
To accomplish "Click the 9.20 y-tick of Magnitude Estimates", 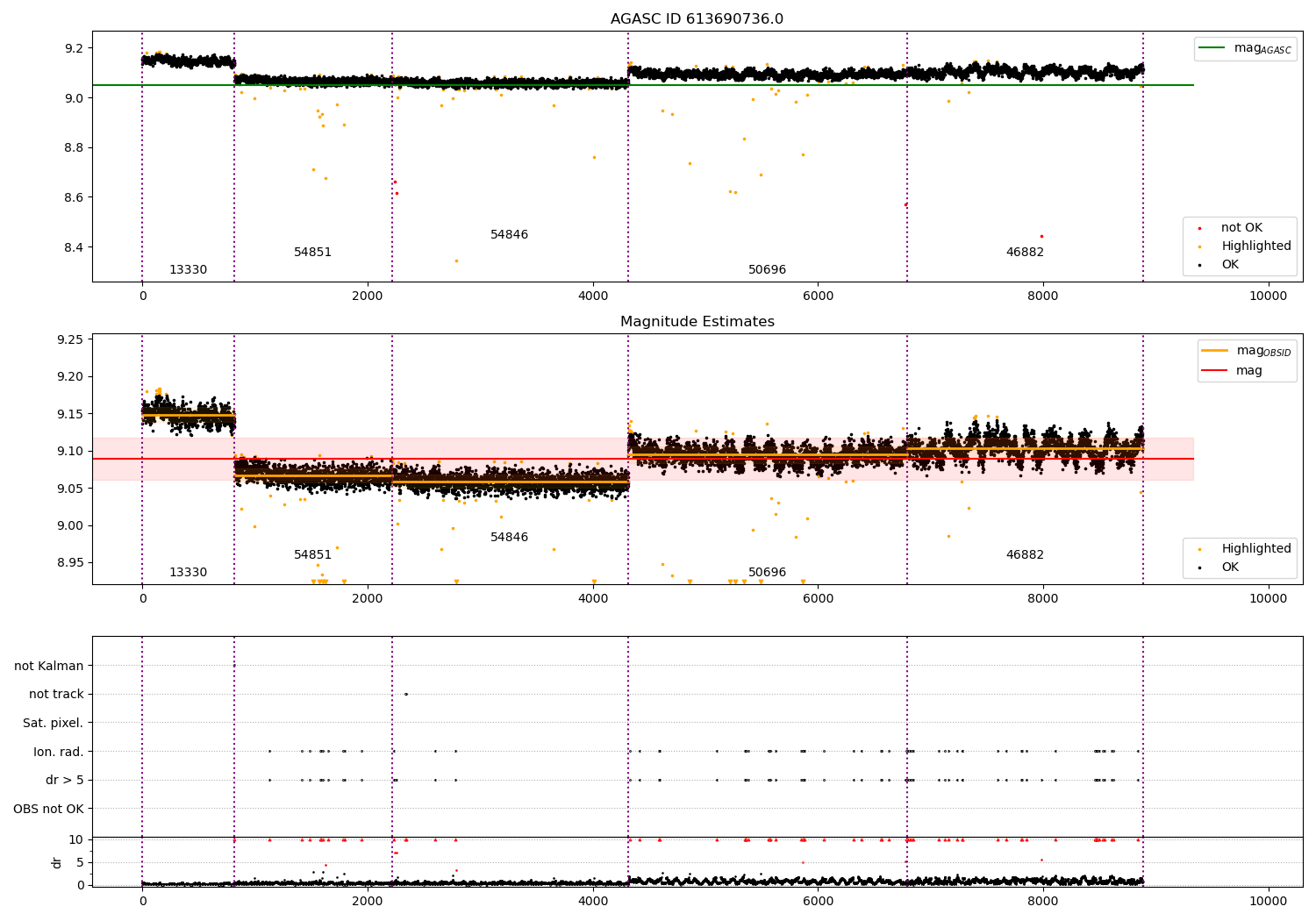I will [72, 377].
